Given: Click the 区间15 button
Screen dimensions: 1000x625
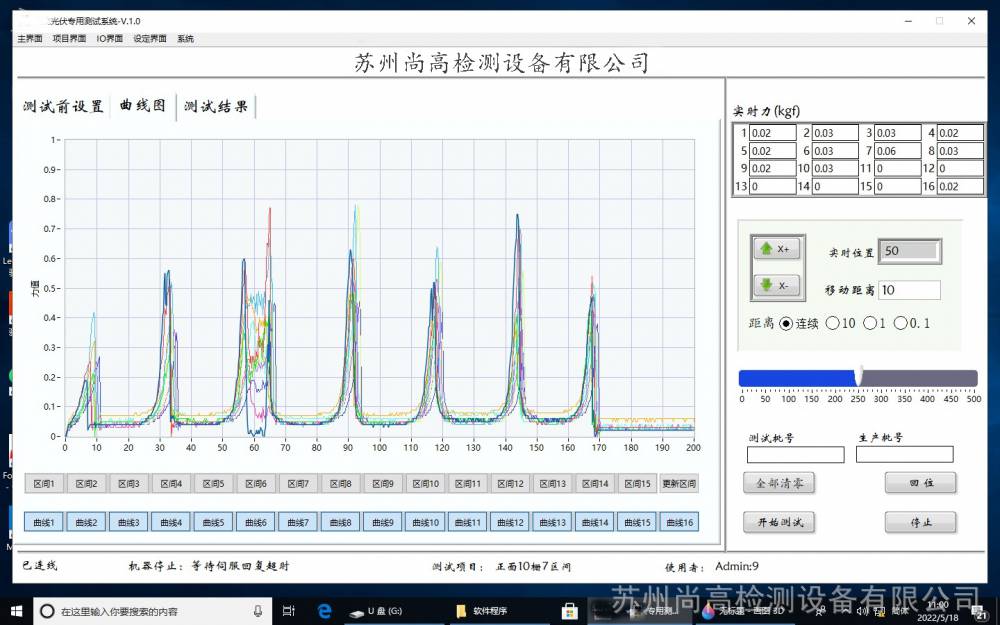Looking at the screenshot, I should [637, 483].
